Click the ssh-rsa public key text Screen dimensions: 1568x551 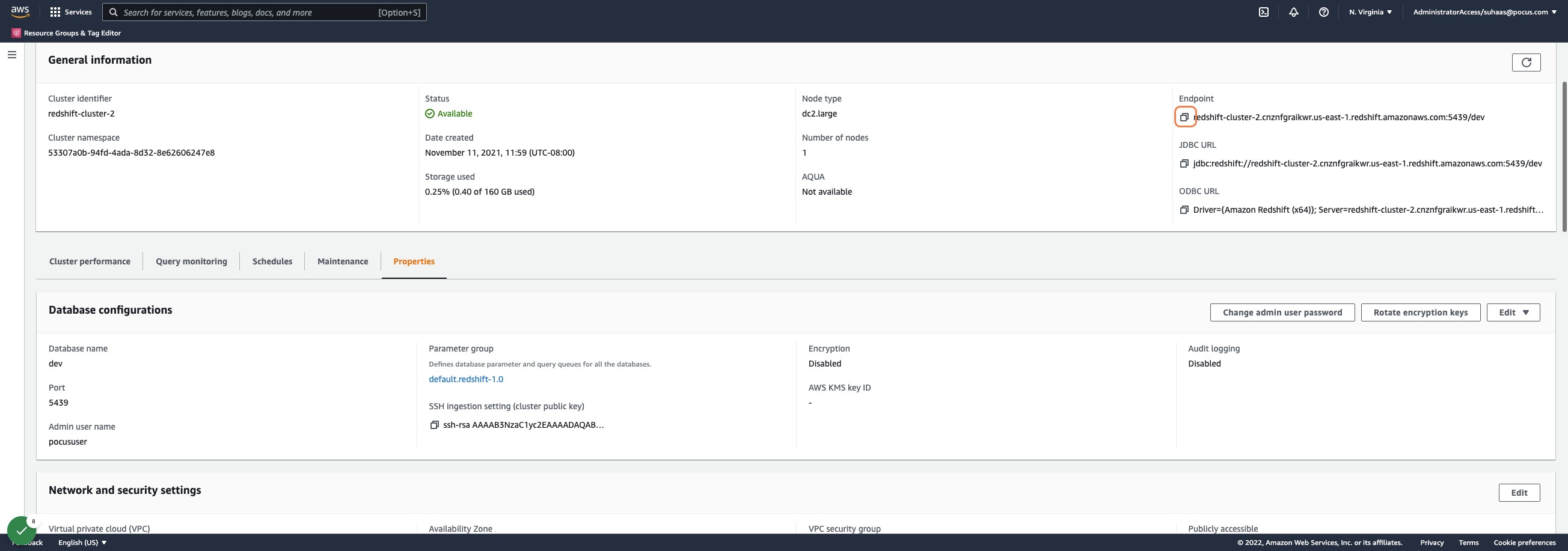coord(524,425)
